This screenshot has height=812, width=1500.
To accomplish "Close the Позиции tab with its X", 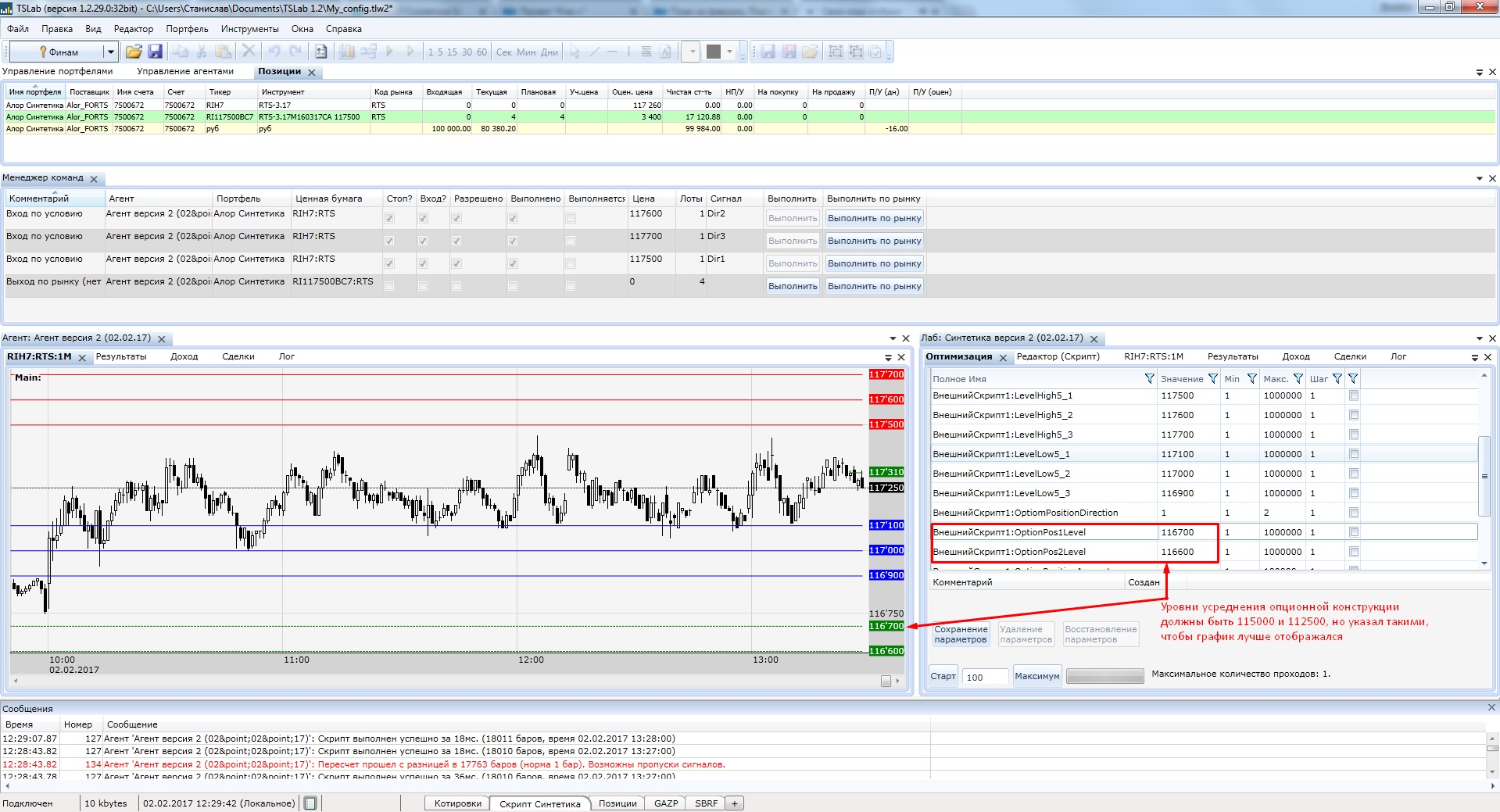I will pos(312,73).
